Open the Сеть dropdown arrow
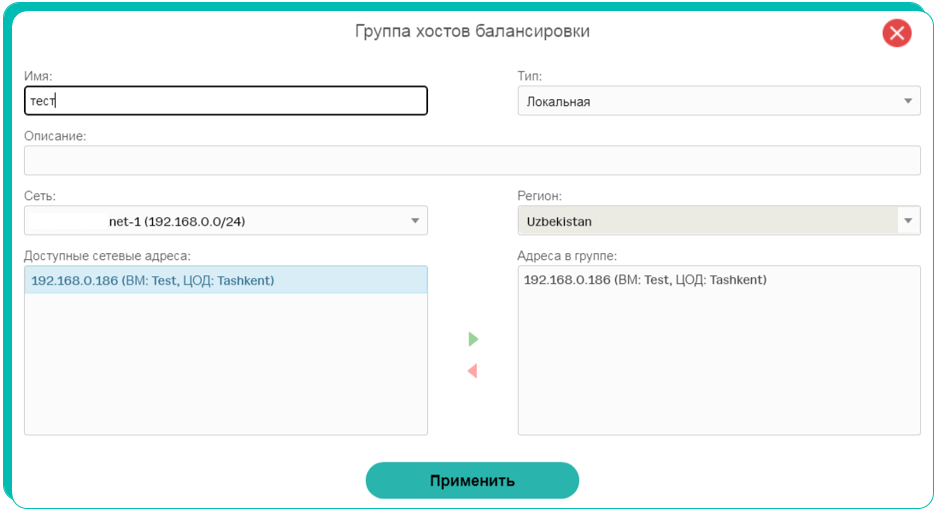Screen dimensions: 939x514 (x=415, y=221)
